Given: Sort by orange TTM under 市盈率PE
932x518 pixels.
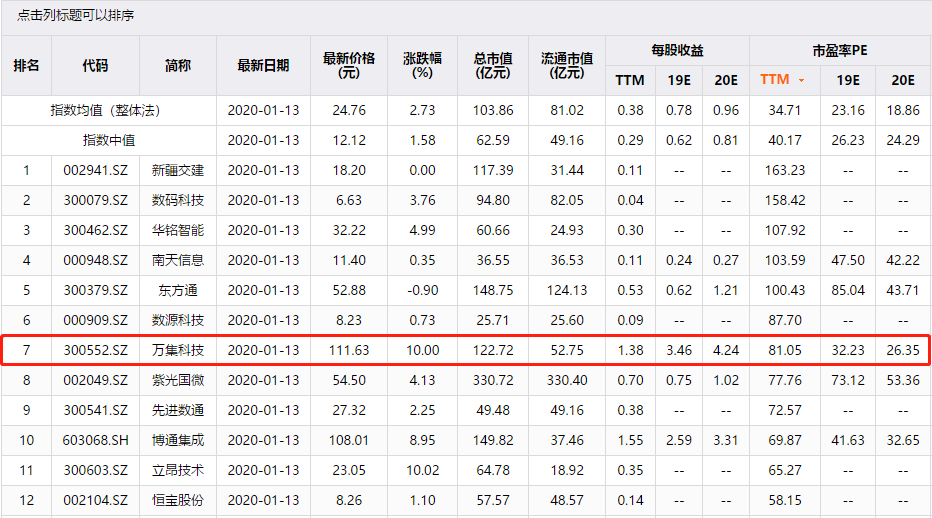Looking at the screenshot, I should (x=774, y=80).
